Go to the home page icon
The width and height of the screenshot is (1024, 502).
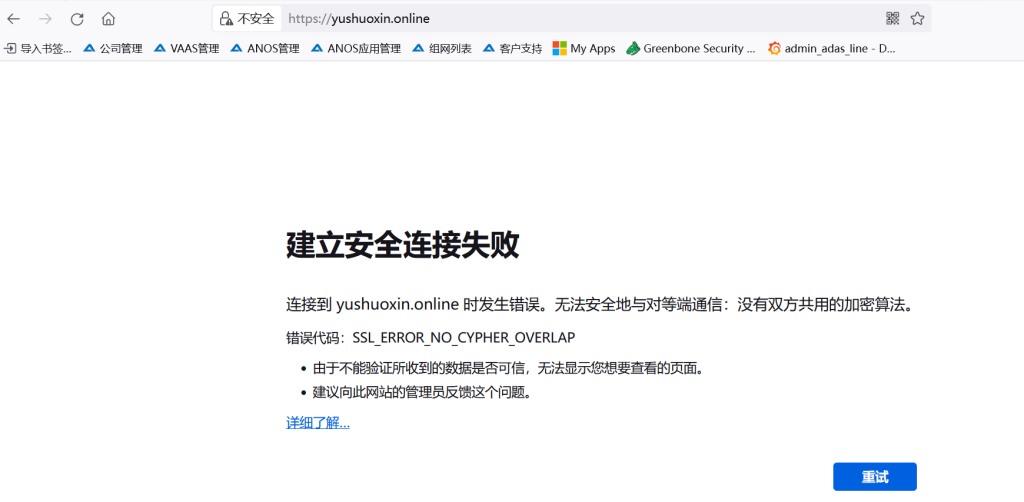pyautogui.click(x=108, y=19)
